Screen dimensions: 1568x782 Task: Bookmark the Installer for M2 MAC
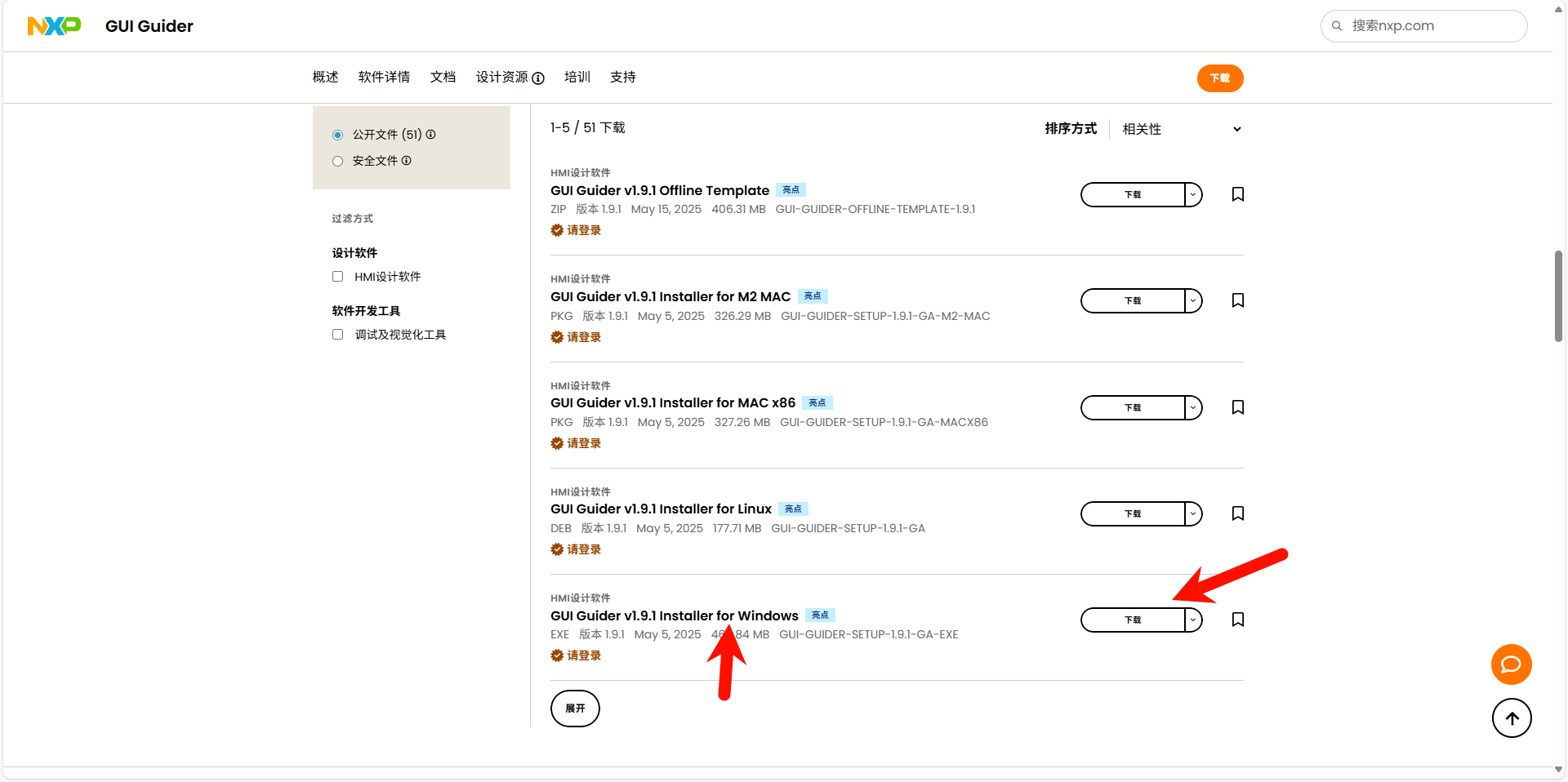(x=1237, y=300)
